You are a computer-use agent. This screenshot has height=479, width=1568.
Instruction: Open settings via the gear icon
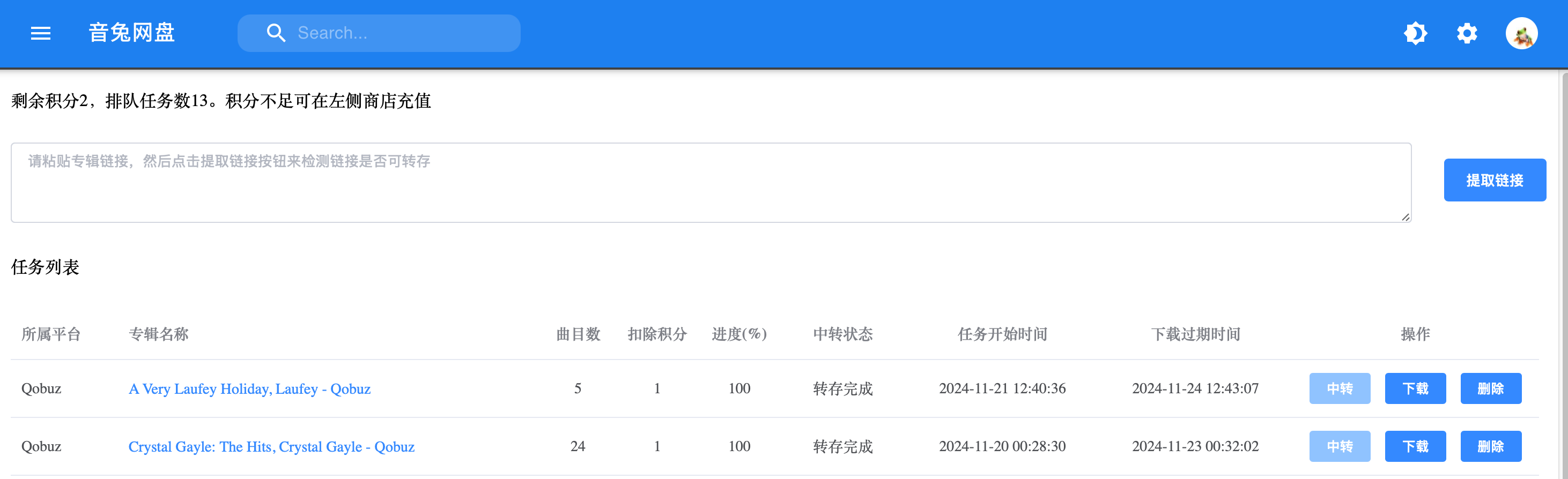click(1467, 33)
